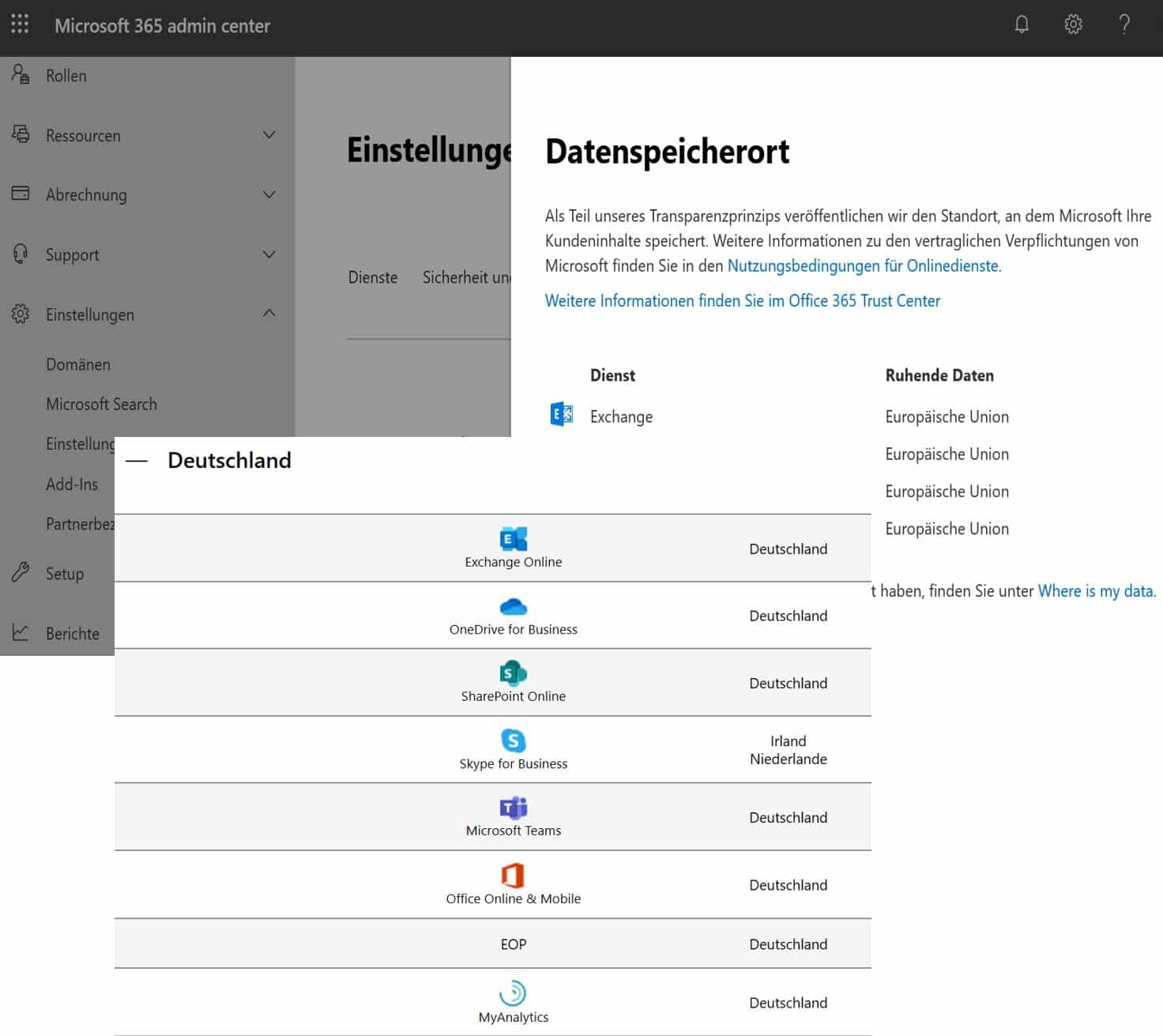Image resolution: width=1163 pixels, height=1036 pixels.
Task: Open the help question mark
Action: (x=1124, y=24)
